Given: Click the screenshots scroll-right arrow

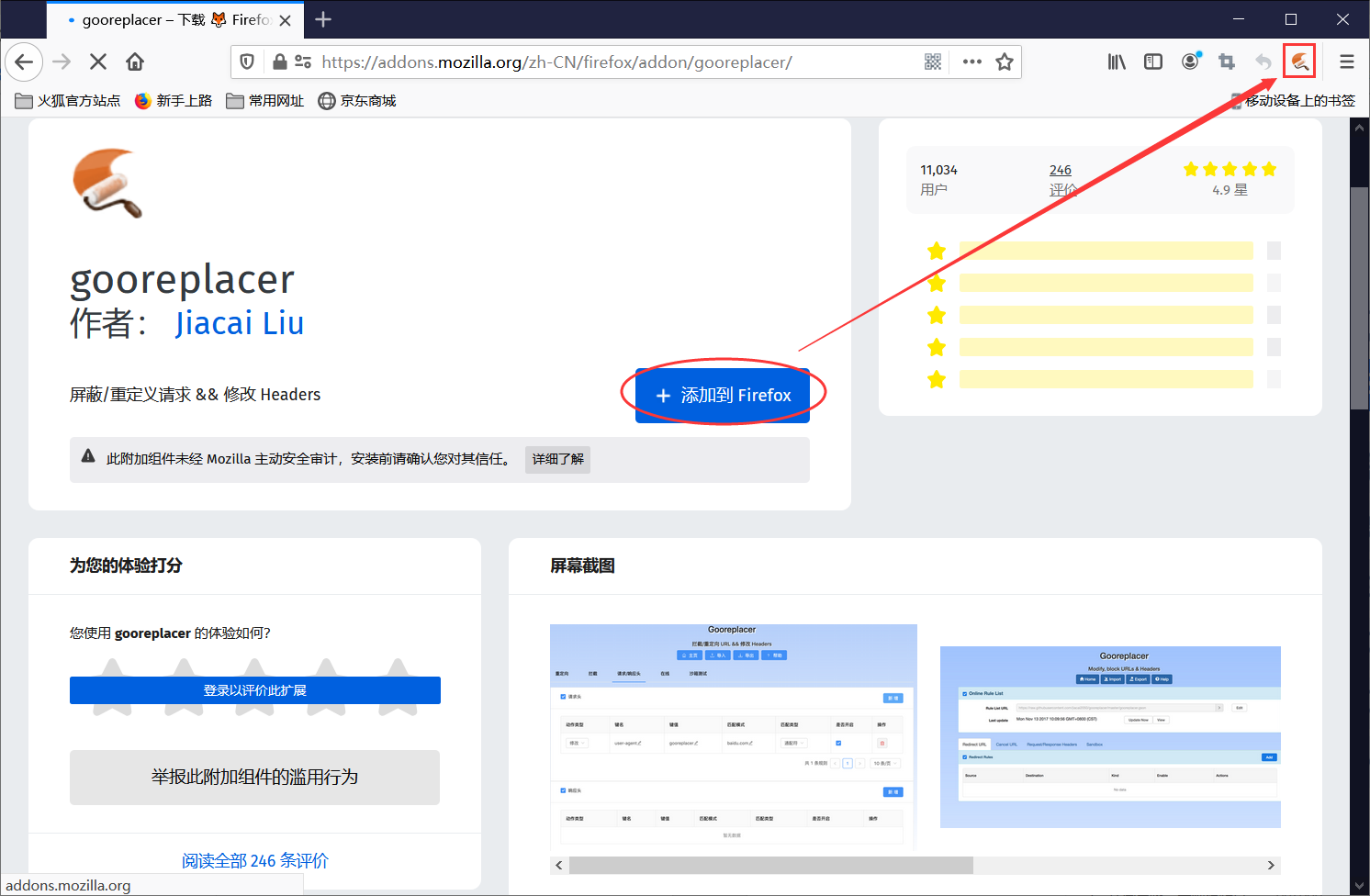Looking at the screenshot, I should [x=1271, y=866].
